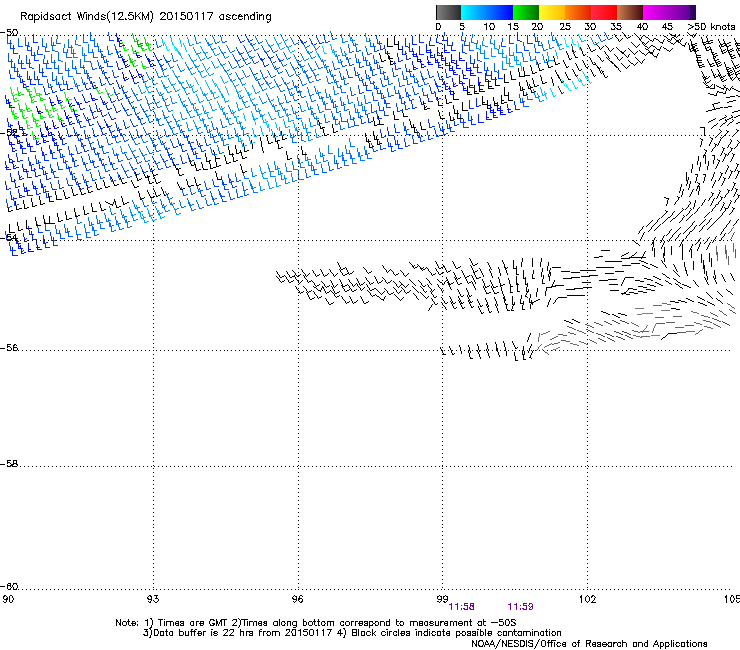Click the red 30-35 knots legend segment
Viewport: 740px width, 650px height.
[604, 12]
